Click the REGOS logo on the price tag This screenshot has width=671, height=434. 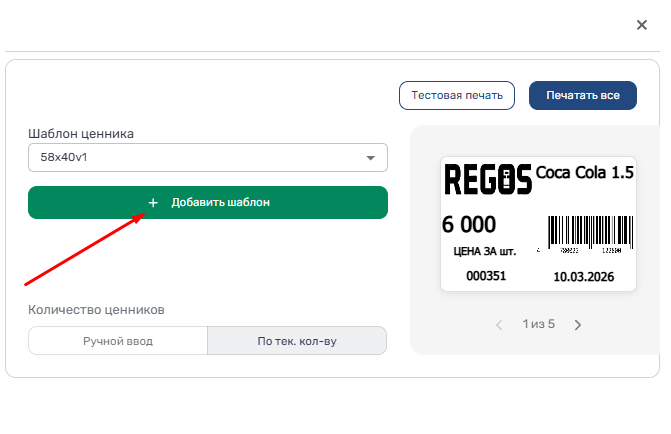pos(485,180)
